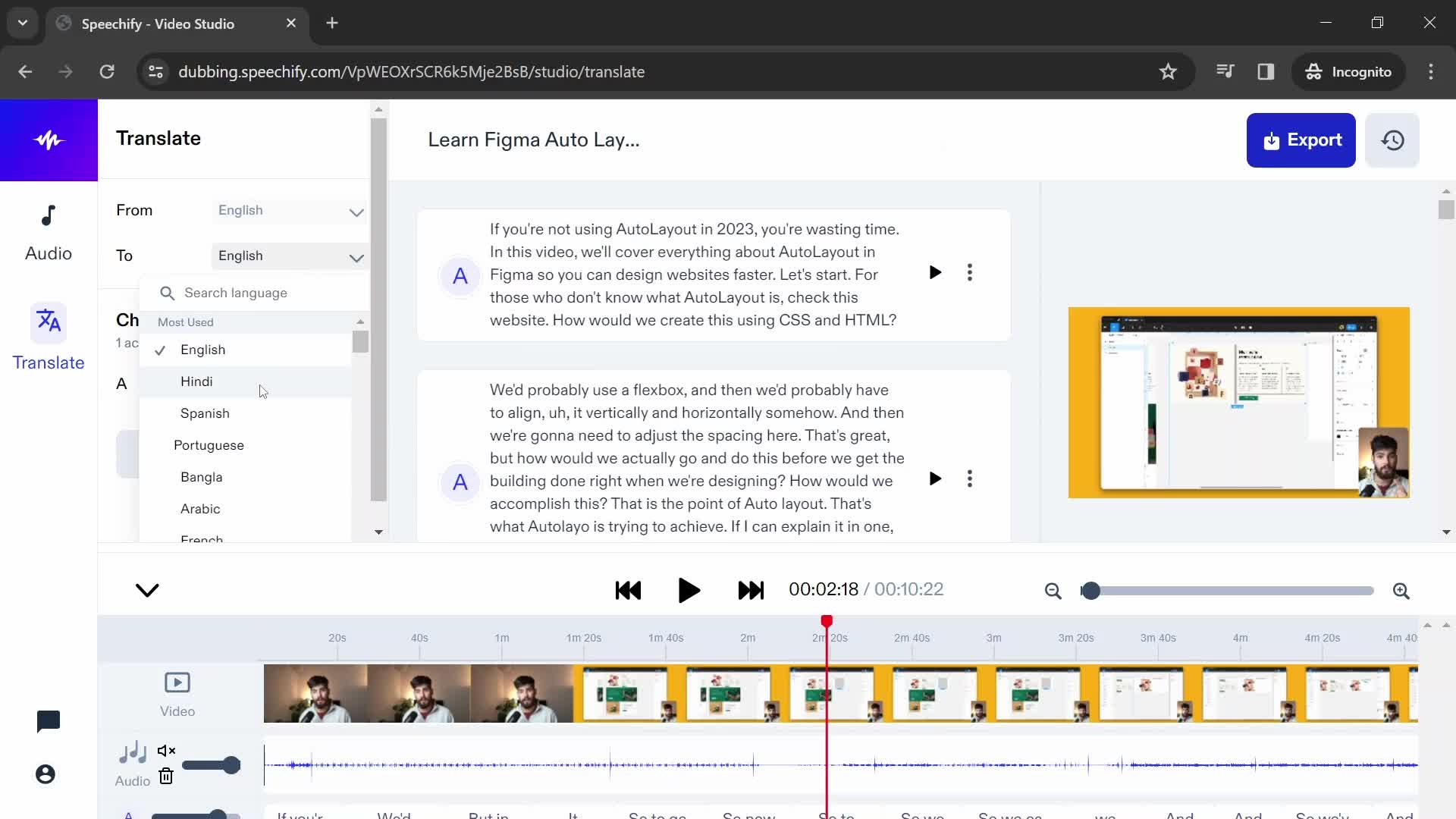This screenshot has height=819, width=1456.
Task: View site information icon in address bar
Action: tap(155, 71)
